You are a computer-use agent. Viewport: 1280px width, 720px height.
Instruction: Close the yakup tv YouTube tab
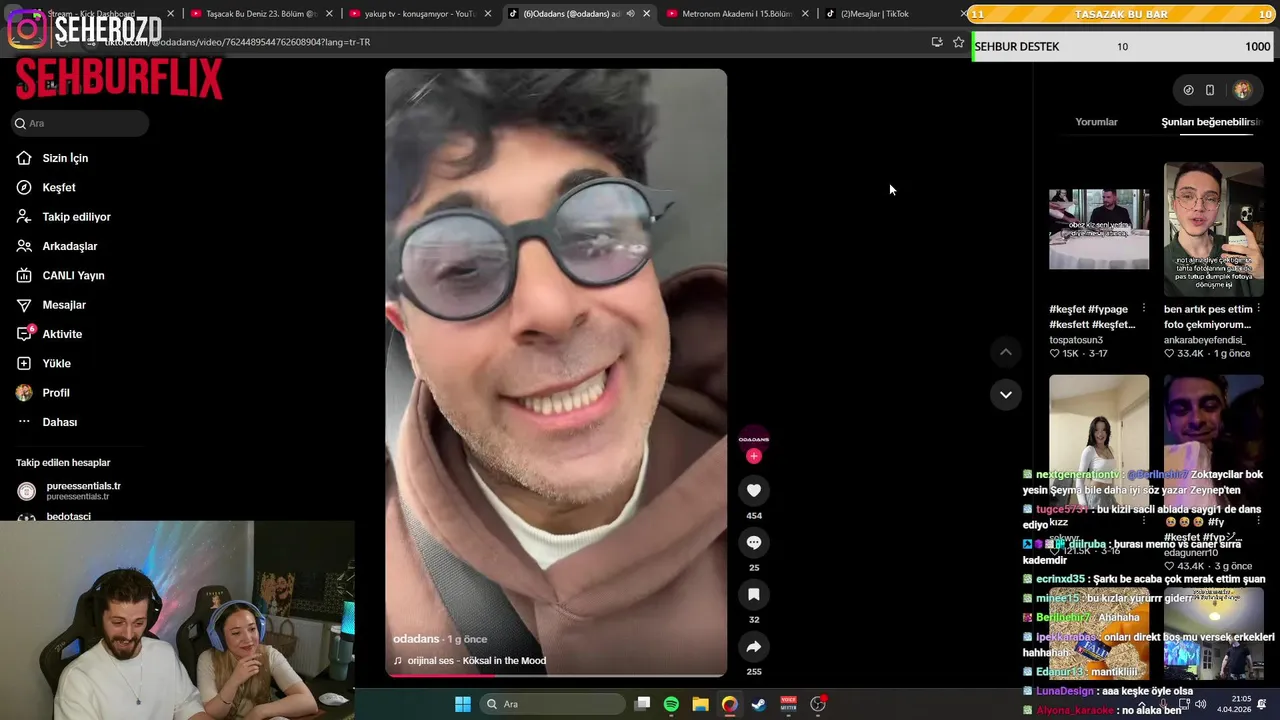[488, 14]
